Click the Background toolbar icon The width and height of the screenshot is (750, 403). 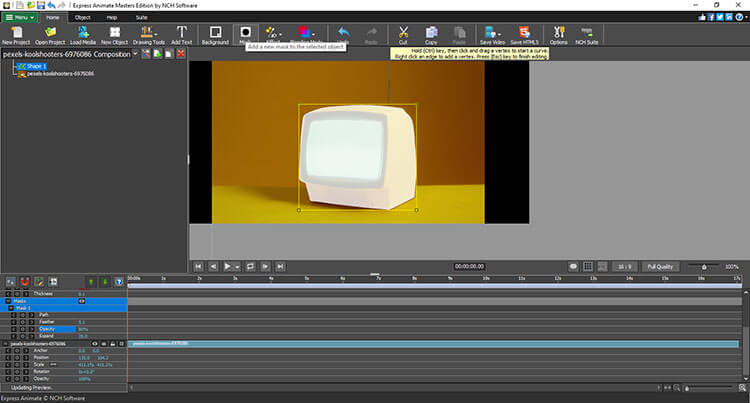pyautogui.click(x=215, y=35)
